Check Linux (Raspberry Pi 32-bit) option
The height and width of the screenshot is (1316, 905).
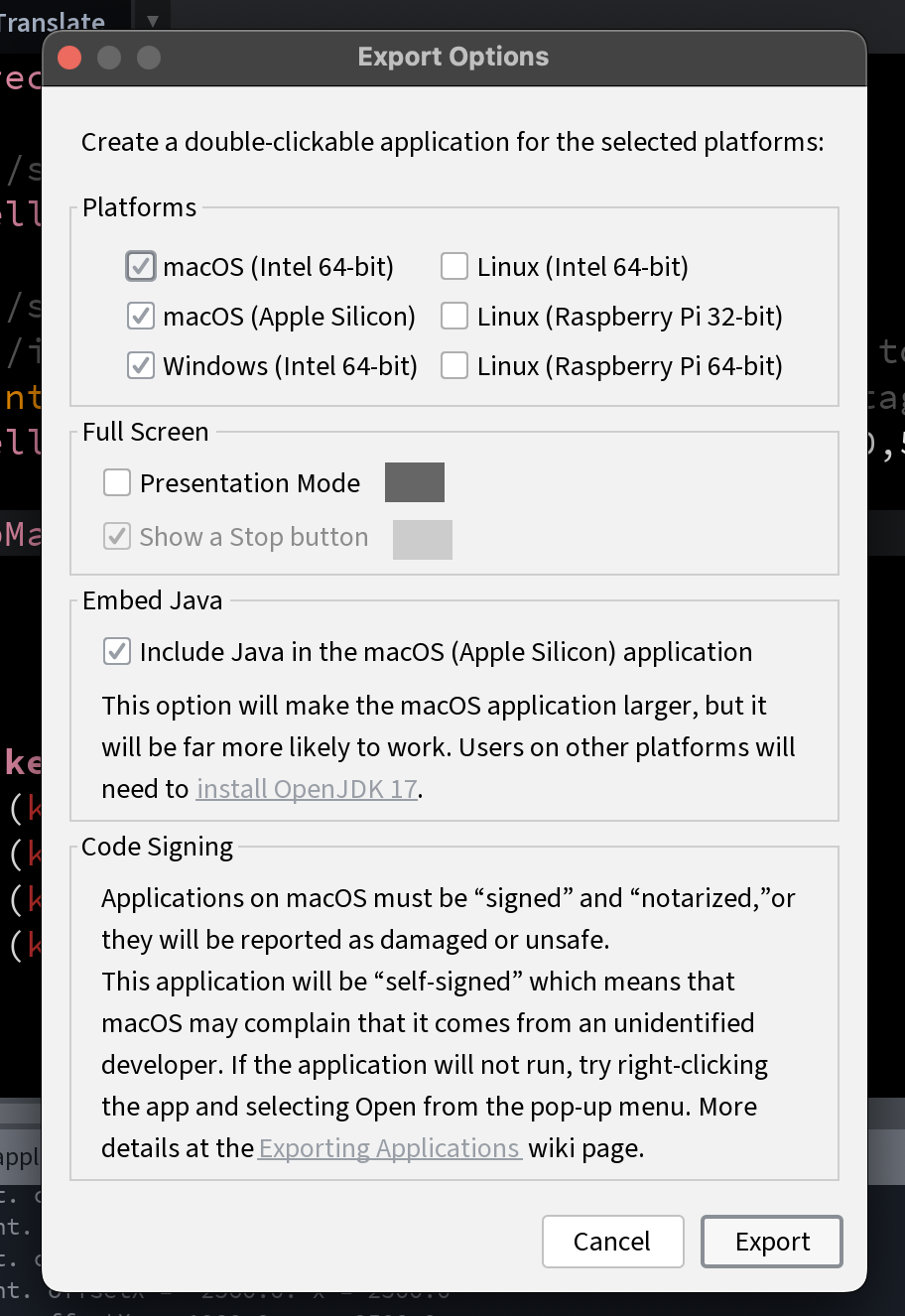coord(454,316)
